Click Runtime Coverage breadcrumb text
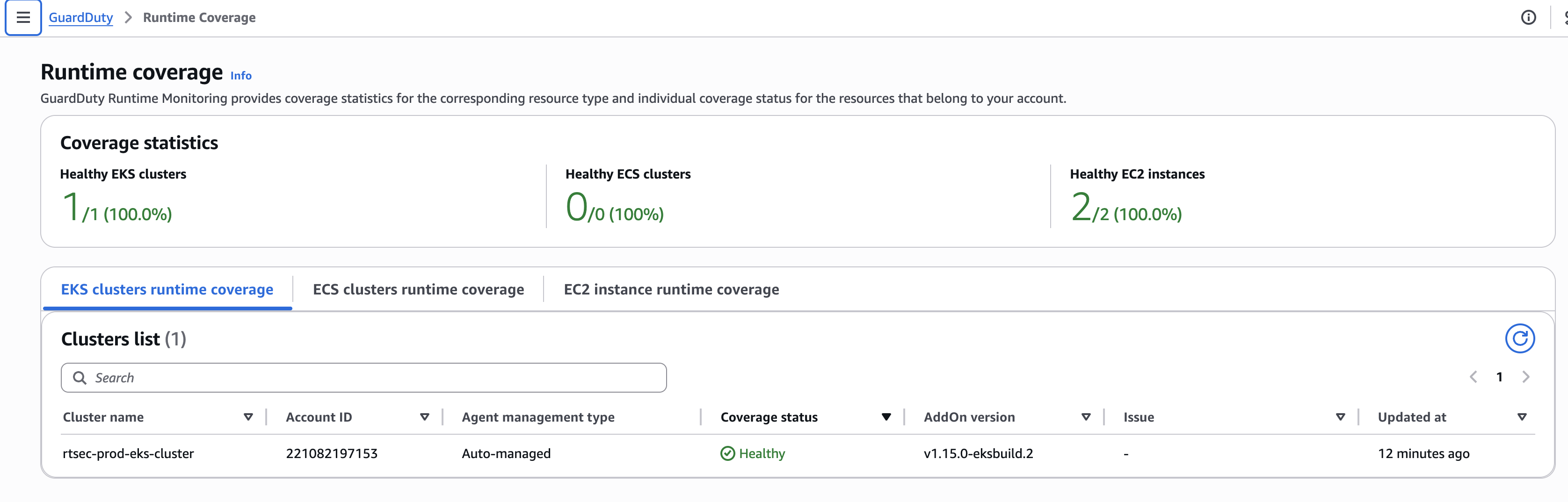Image resolution: width=1568 pixels, height=502 pixels. pyautogui.click(x=199, y=18)
